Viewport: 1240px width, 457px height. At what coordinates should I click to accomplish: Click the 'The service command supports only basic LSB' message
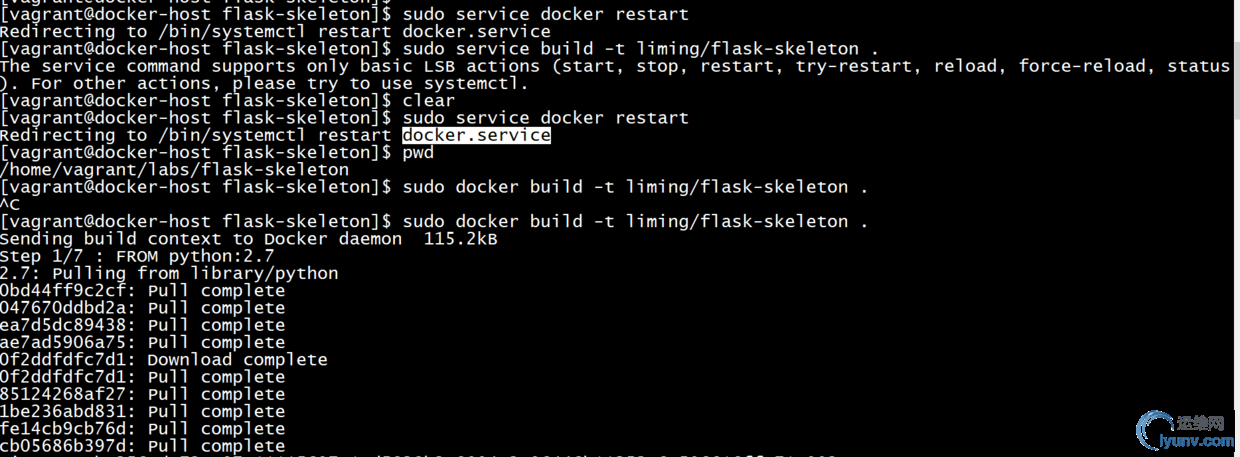pos(615,66)
